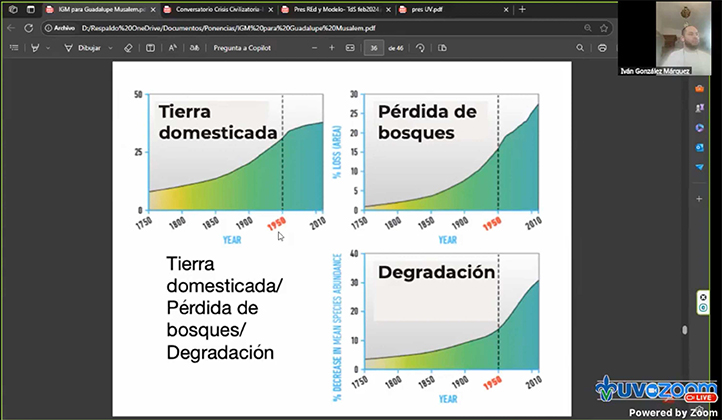Zoom out of the PDF
This screenshot has height=420, width=722.
click(x=314, y=48)
